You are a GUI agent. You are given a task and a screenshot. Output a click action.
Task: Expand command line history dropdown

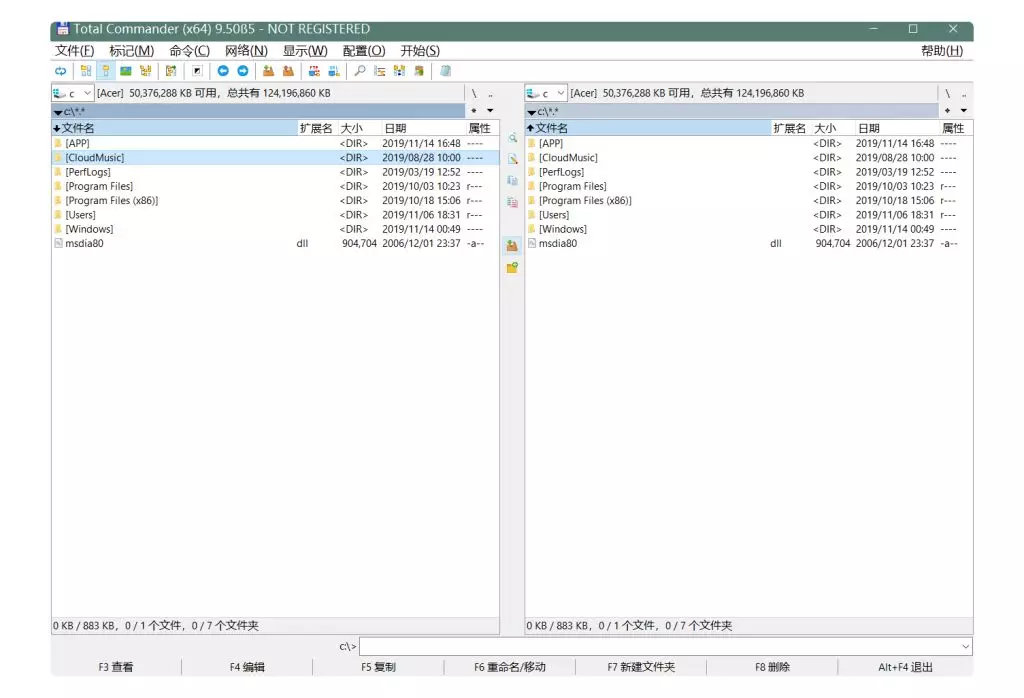coord(965,646)
